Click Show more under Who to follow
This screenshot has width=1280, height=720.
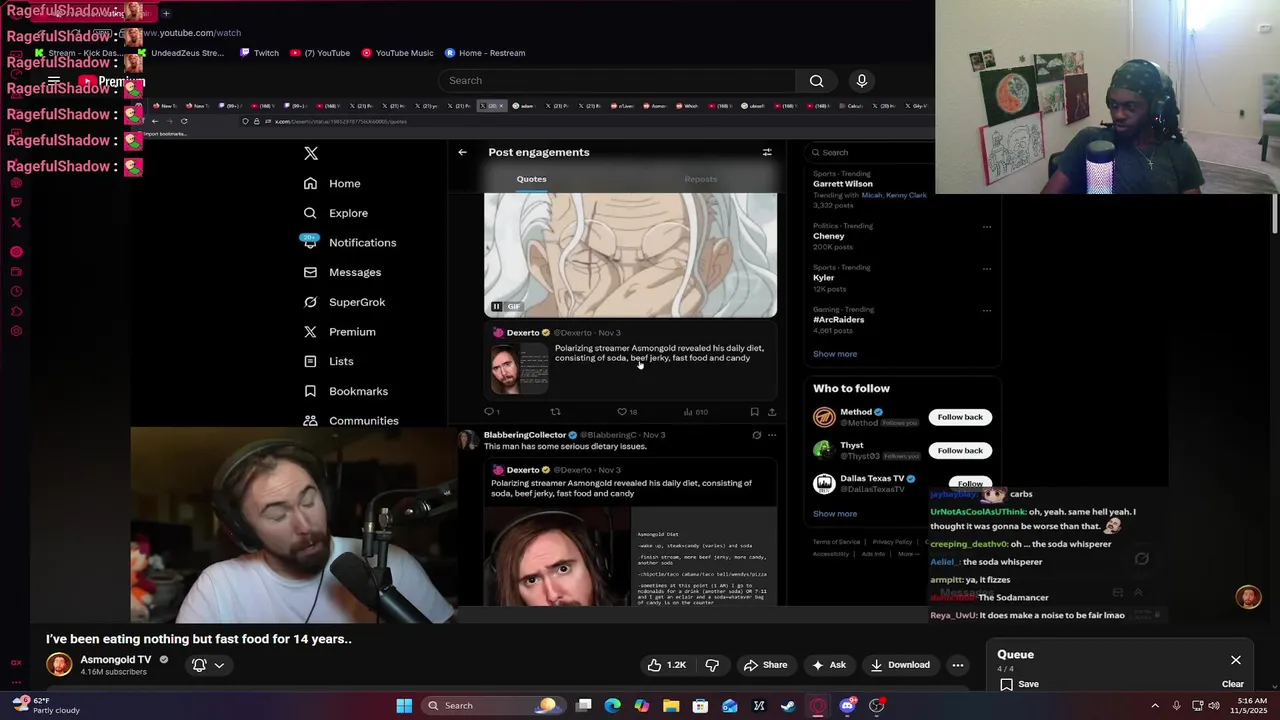[x=835, y=514]
